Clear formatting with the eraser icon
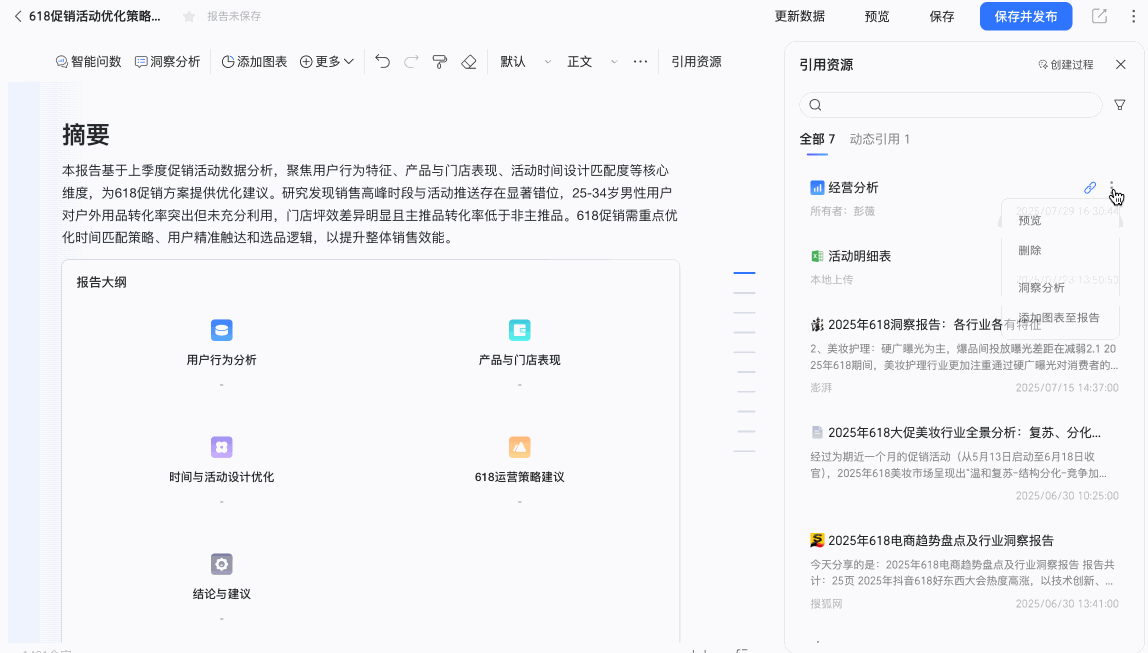Image resolution: width=1148 pixels, height=653 pixels. click(x=469, y=61)
